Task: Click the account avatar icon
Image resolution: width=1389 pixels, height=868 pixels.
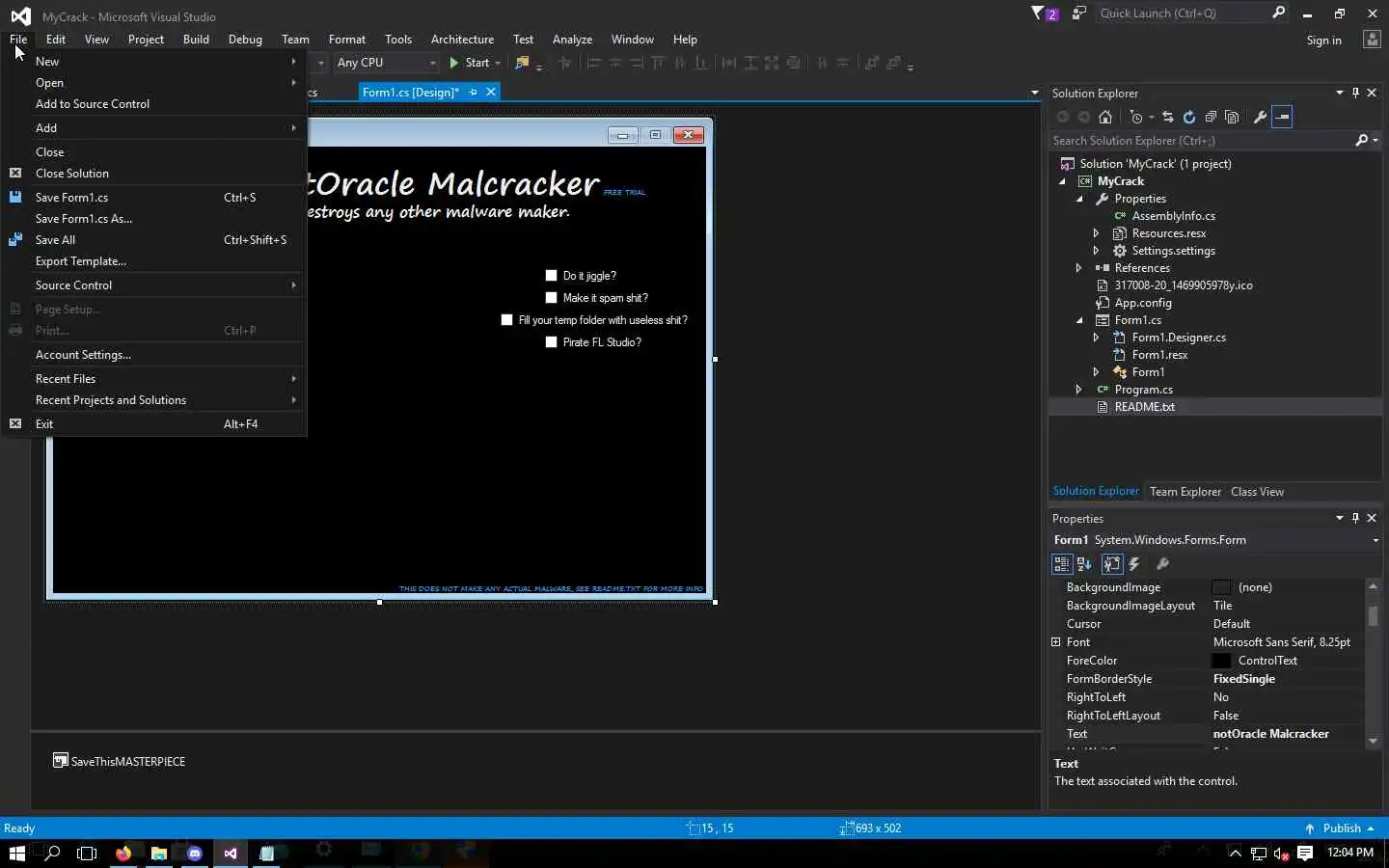Action: (1372, 40)
